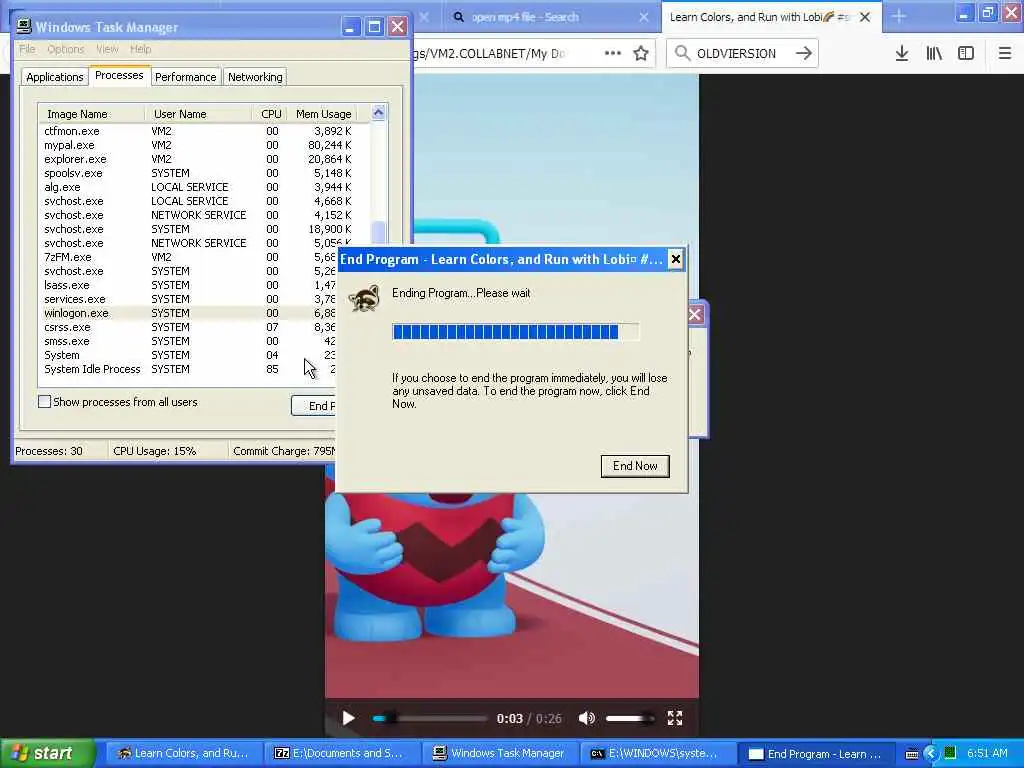Select the csrss.exe process row
The width and height of the screenshot is (1024, 768).
coord(188,327)
